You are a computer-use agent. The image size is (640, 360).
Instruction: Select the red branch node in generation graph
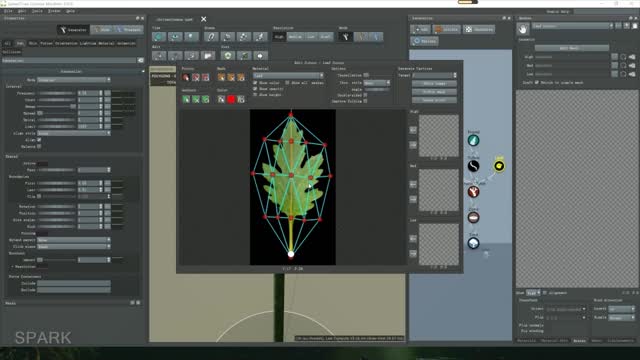(473, 191)
